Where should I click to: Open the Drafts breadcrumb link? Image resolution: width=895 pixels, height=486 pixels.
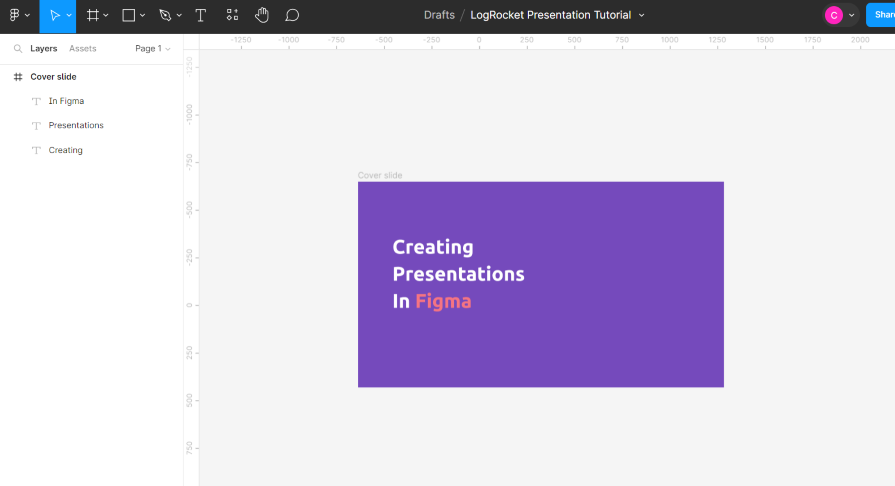[438, 15]
